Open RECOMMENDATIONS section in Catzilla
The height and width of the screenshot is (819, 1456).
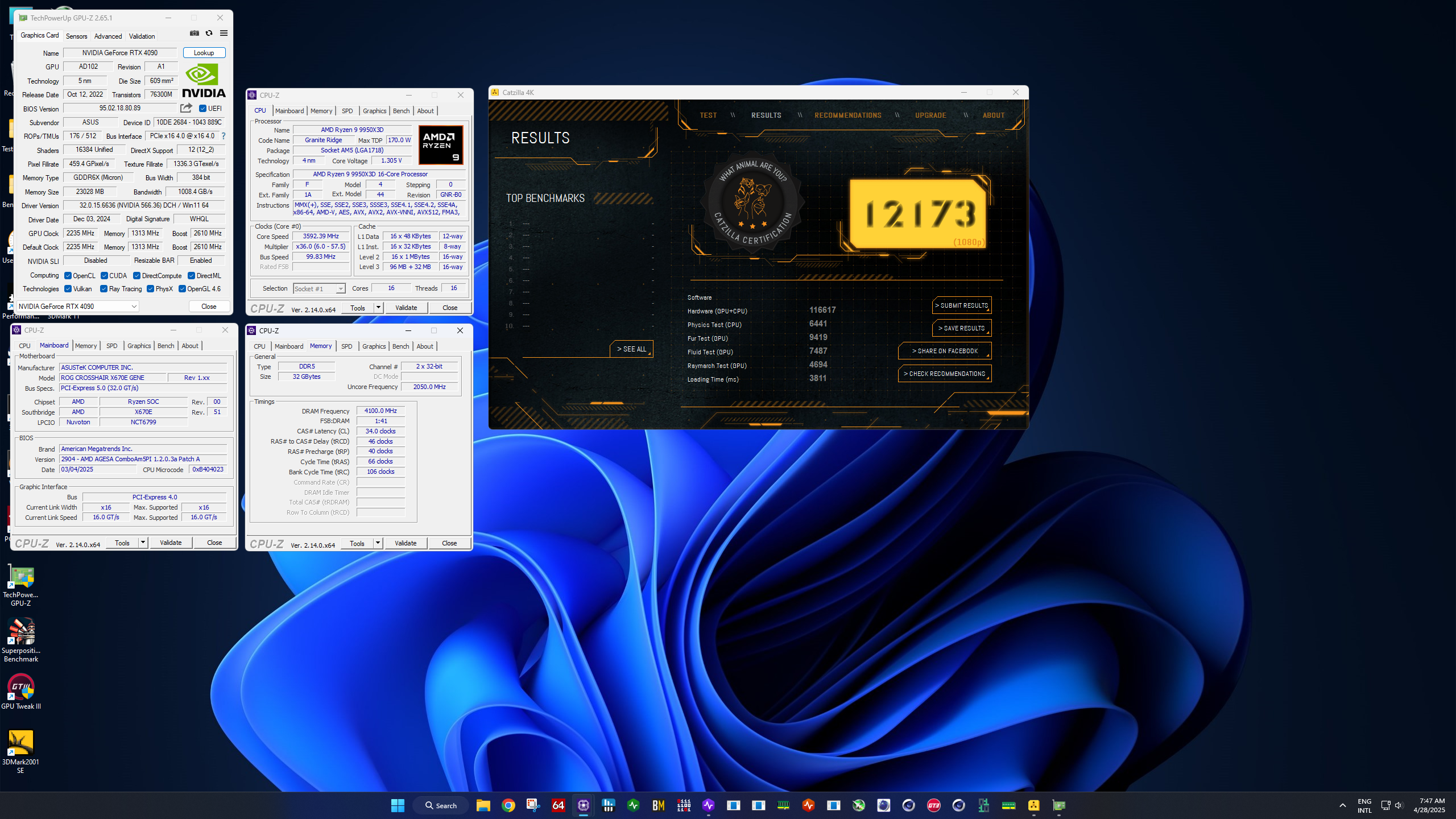(x=847, y=115)
